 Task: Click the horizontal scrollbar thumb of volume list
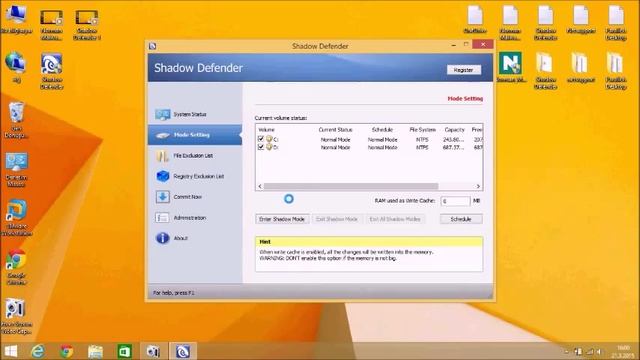point(351,186)
